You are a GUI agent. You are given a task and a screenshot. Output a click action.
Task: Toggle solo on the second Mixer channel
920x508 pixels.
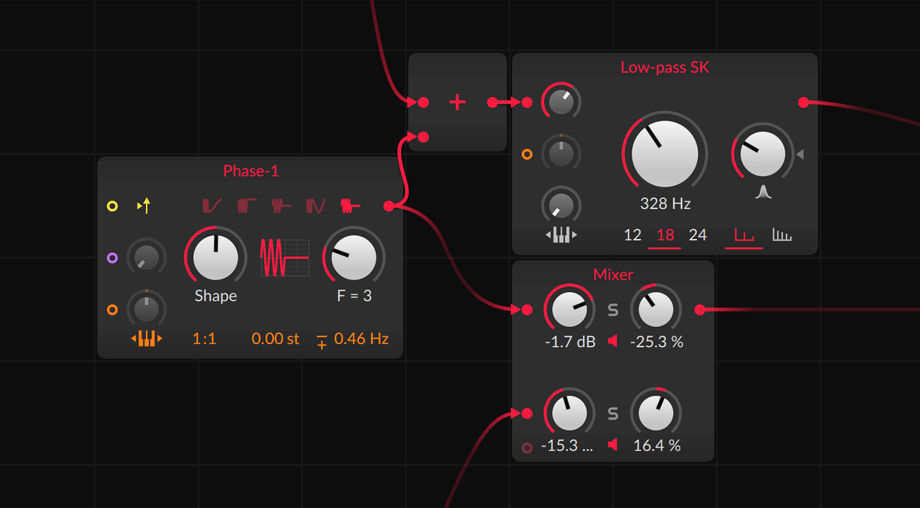613,413
